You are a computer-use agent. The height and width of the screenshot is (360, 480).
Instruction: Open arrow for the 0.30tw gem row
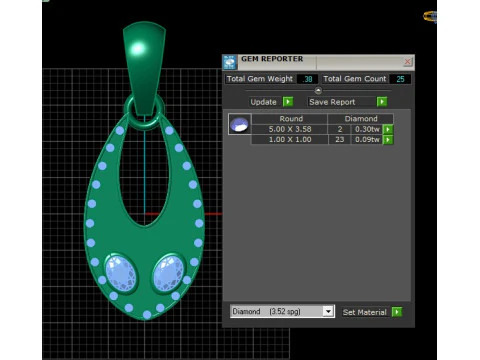point(388,129)
